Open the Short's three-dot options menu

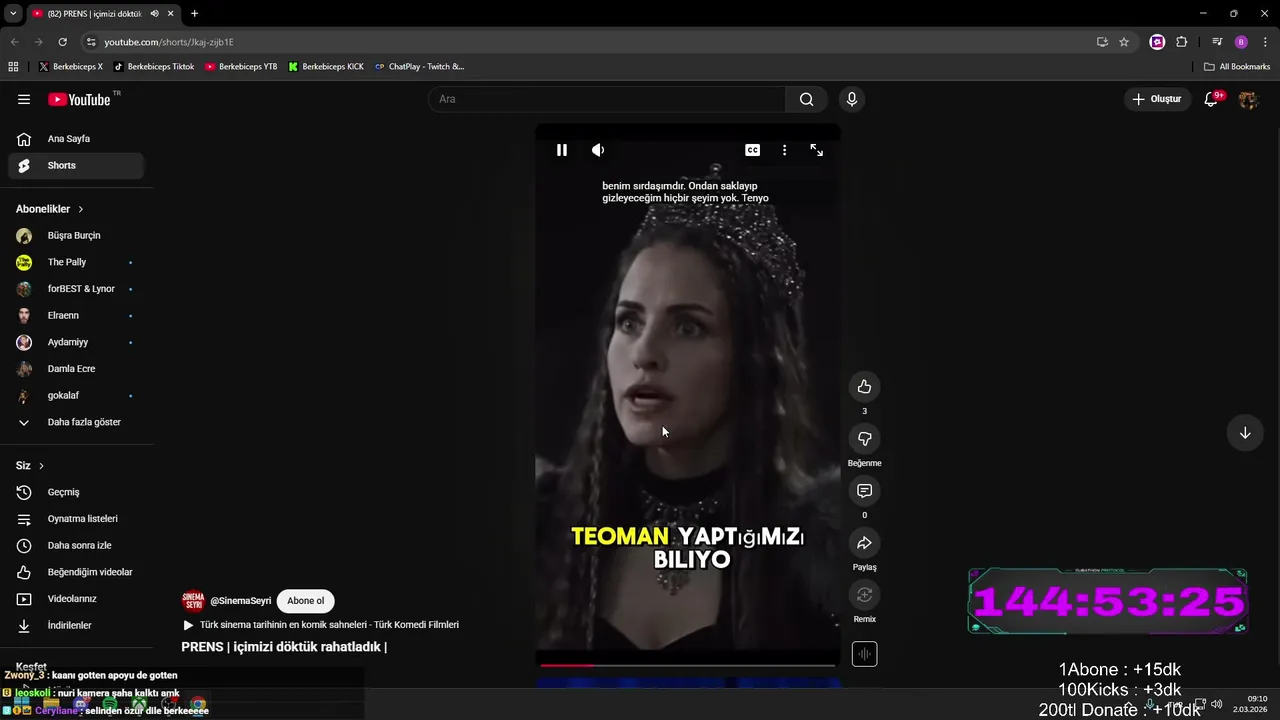[784, 150]
